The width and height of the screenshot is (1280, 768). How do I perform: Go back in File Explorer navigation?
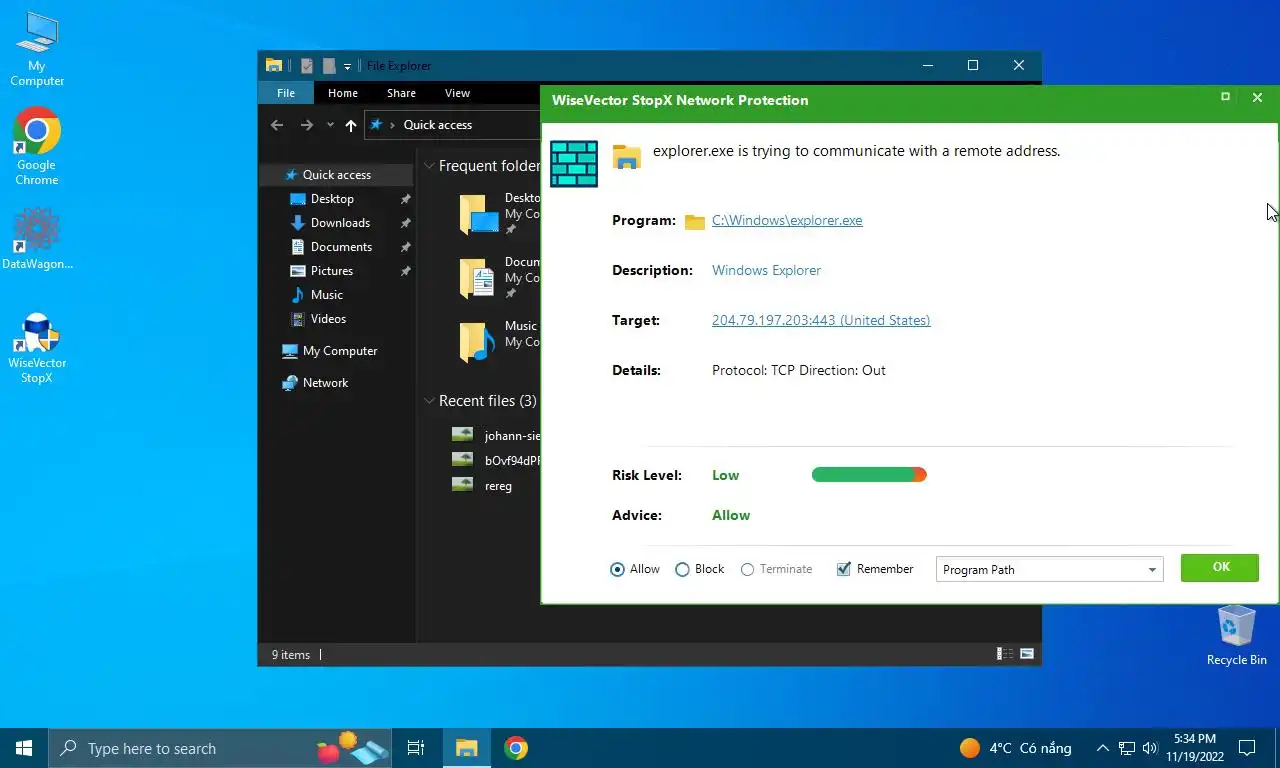click(277, 125)
